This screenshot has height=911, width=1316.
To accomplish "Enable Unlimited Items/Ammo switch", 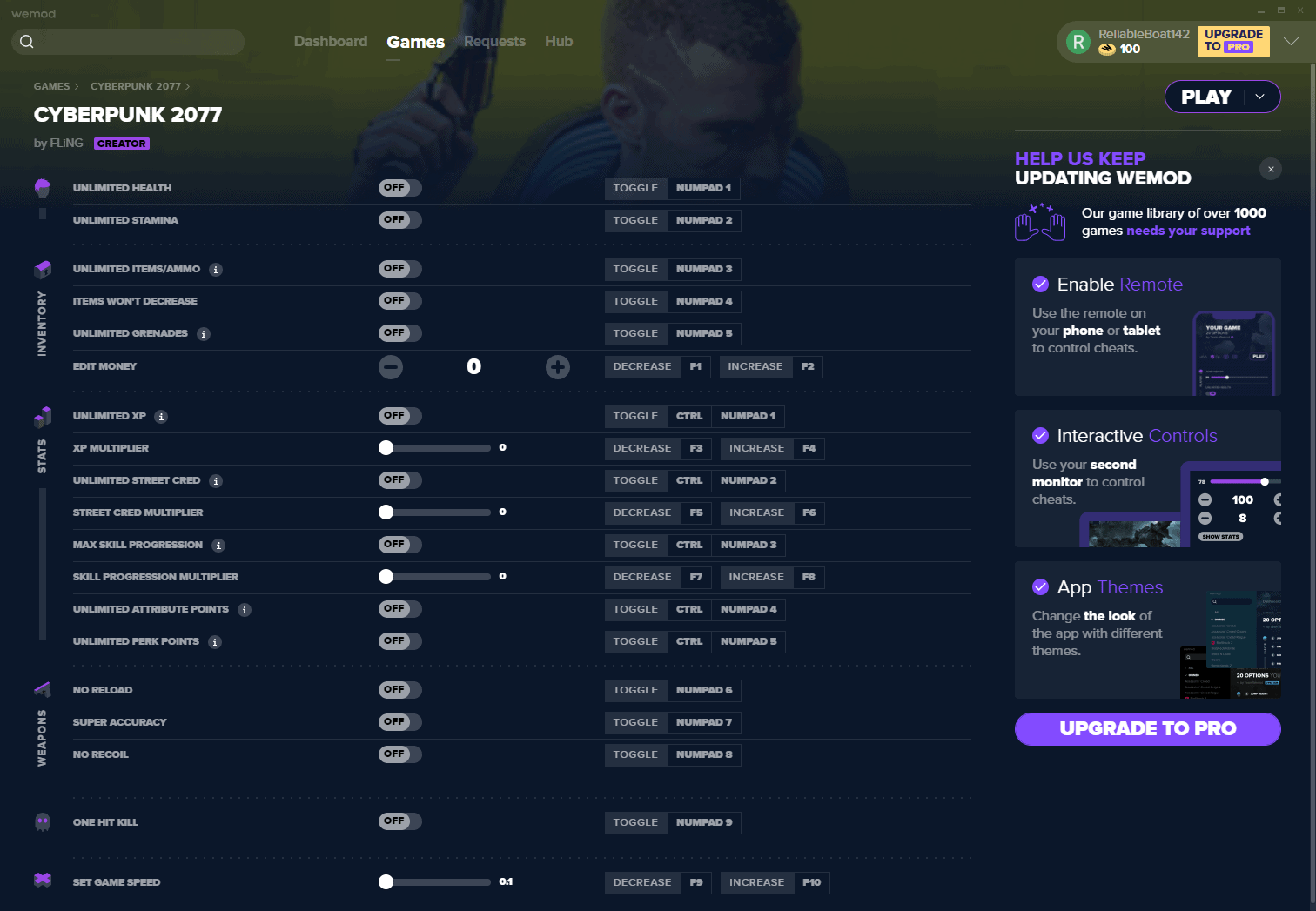I will (400, 269).
